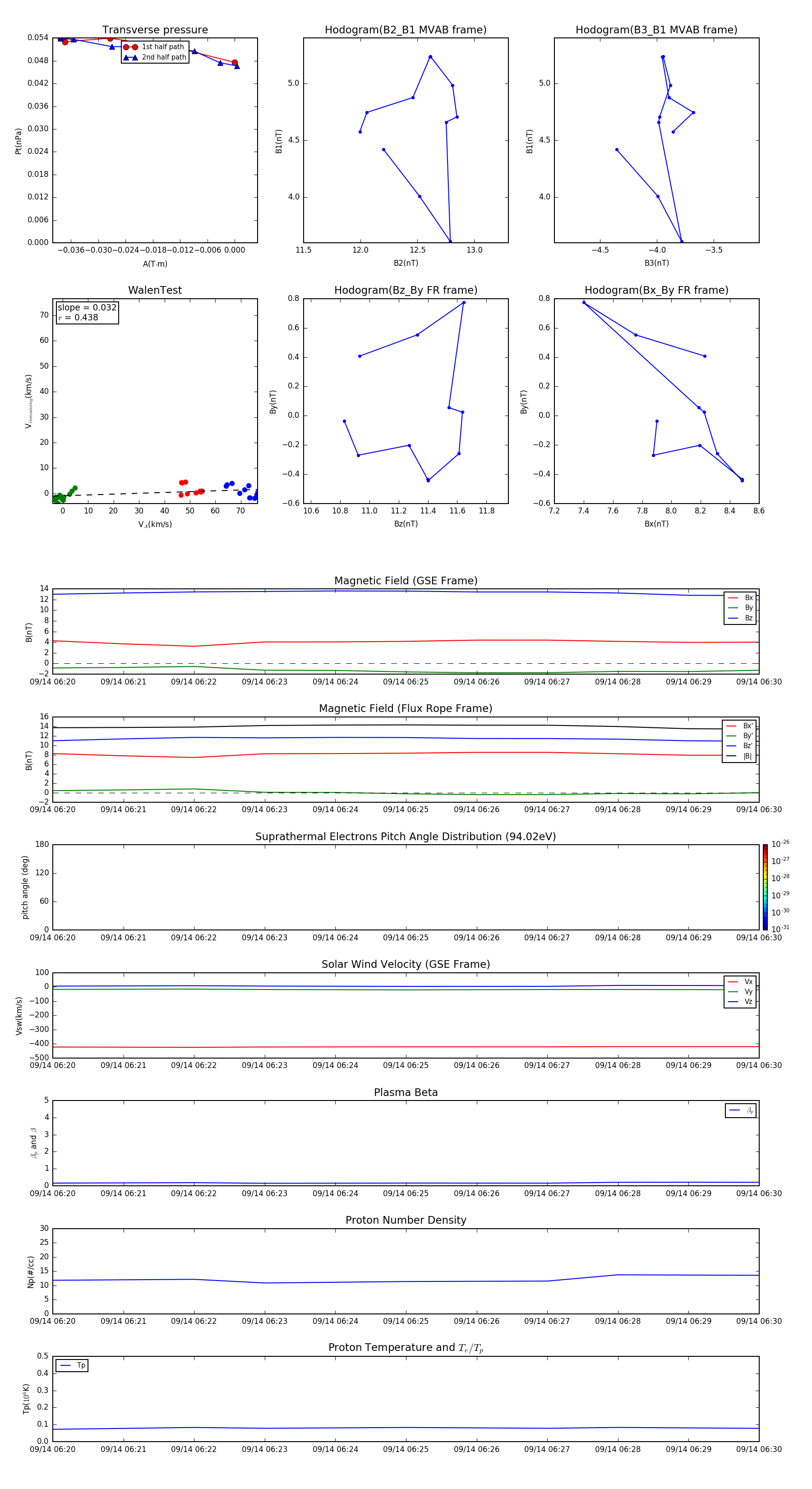
Task: Click the 'Hodogram(B3_B1 MVAB frame)' title
Action: [656, 29]
